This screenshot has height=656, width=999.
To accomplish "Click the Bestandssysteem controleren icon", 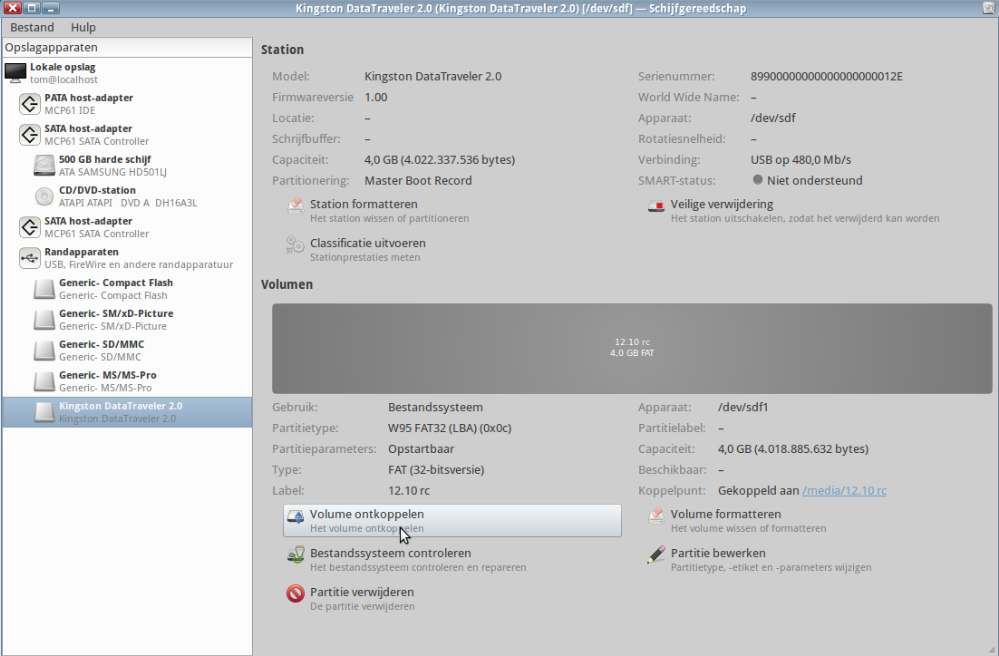I will click(x=296, y=555).
